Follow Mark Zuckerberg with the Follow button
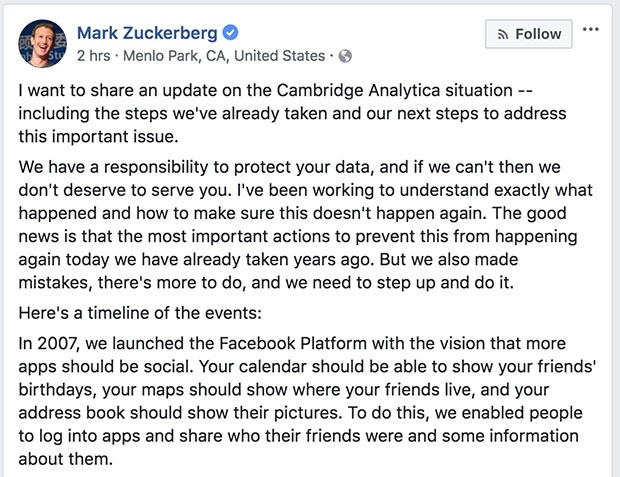The height and width of the screenshot is (477, 620). coord(529,34)
